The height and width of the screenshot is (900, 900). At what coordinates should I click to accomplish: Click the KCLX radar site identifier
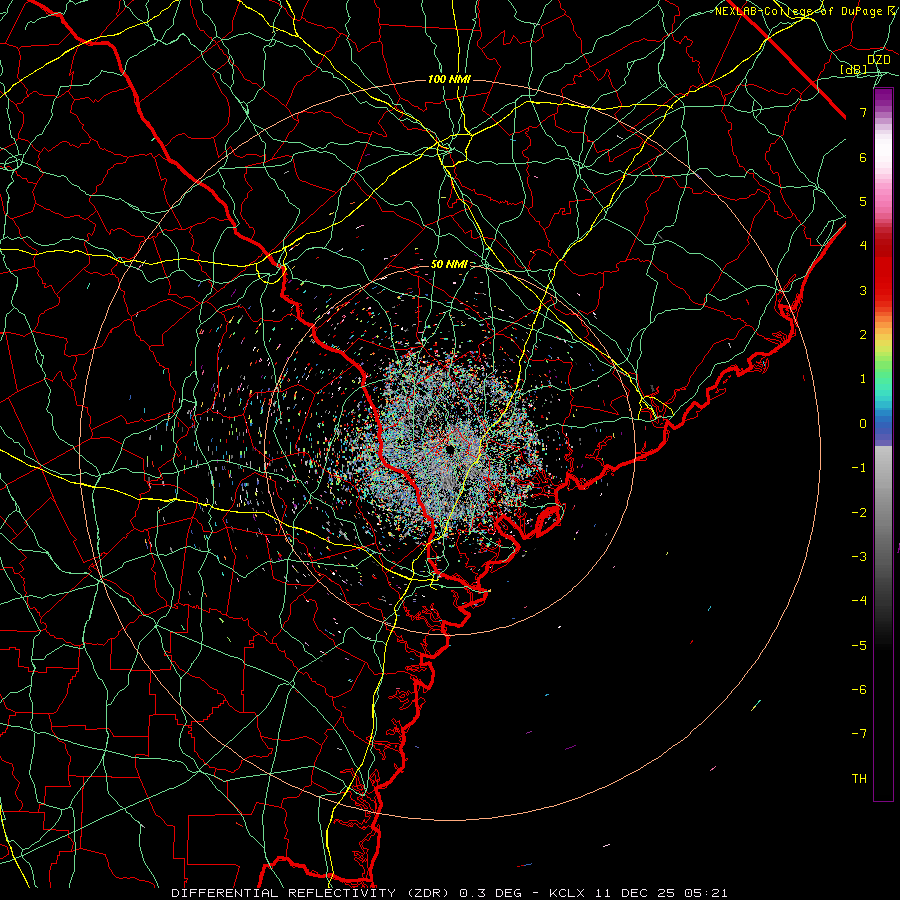(x=567, y=893)
